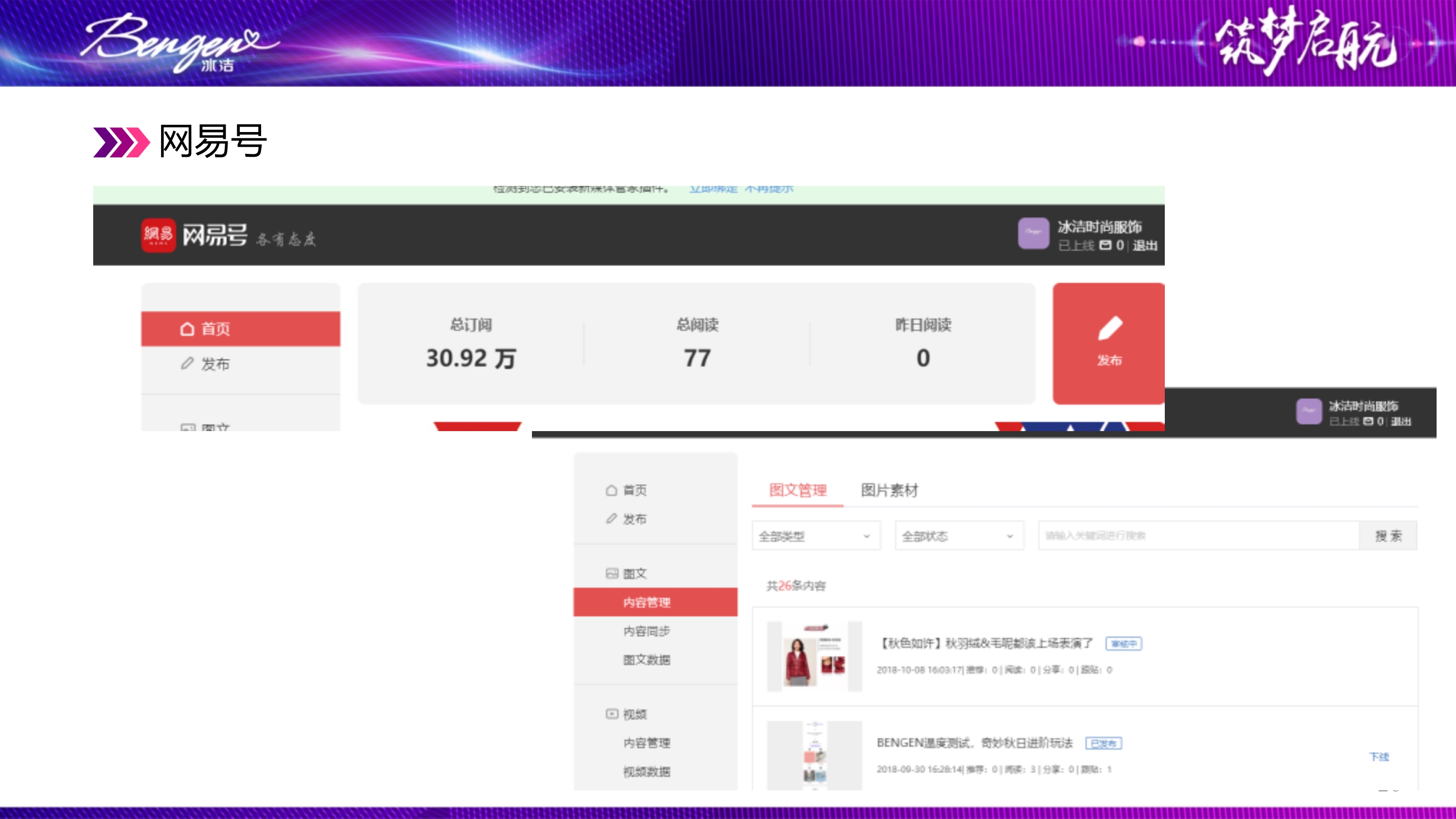Click the purple avatar in the upper header
This screenshot has height=819, width=1456.
(x=1033, y=234)
